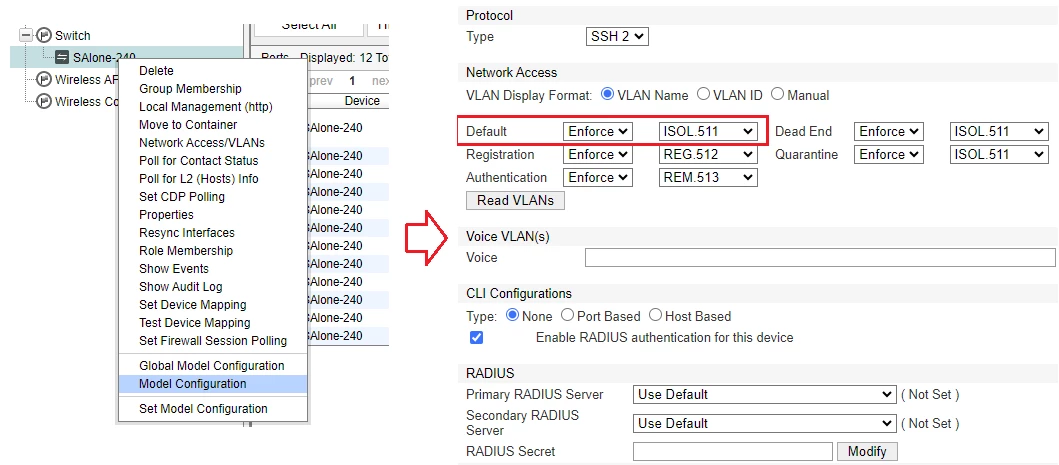Select Manual VLAN display format
The height and width of the screenshot is (465, 1059).
[777, 95]
